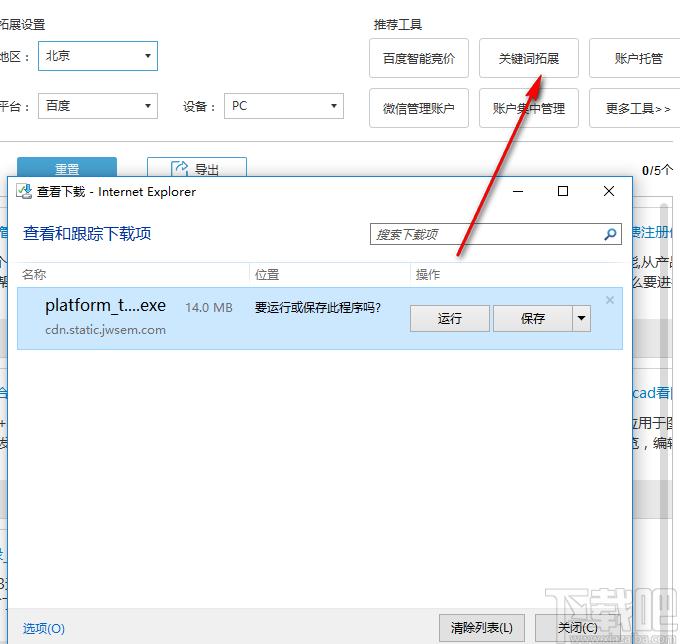Click the cdn.static.jwsem.com source text
680x644 pixels.
pos(105,330)
